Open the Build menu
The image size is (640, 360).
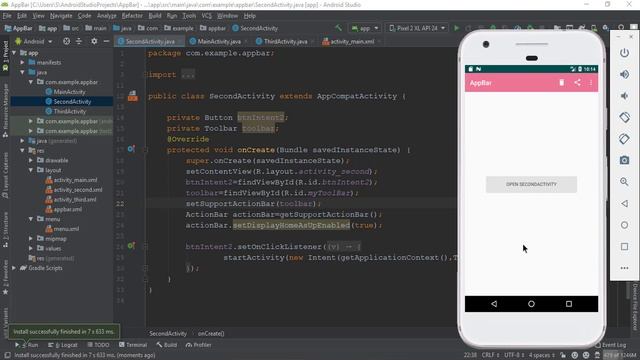point(155,16)
